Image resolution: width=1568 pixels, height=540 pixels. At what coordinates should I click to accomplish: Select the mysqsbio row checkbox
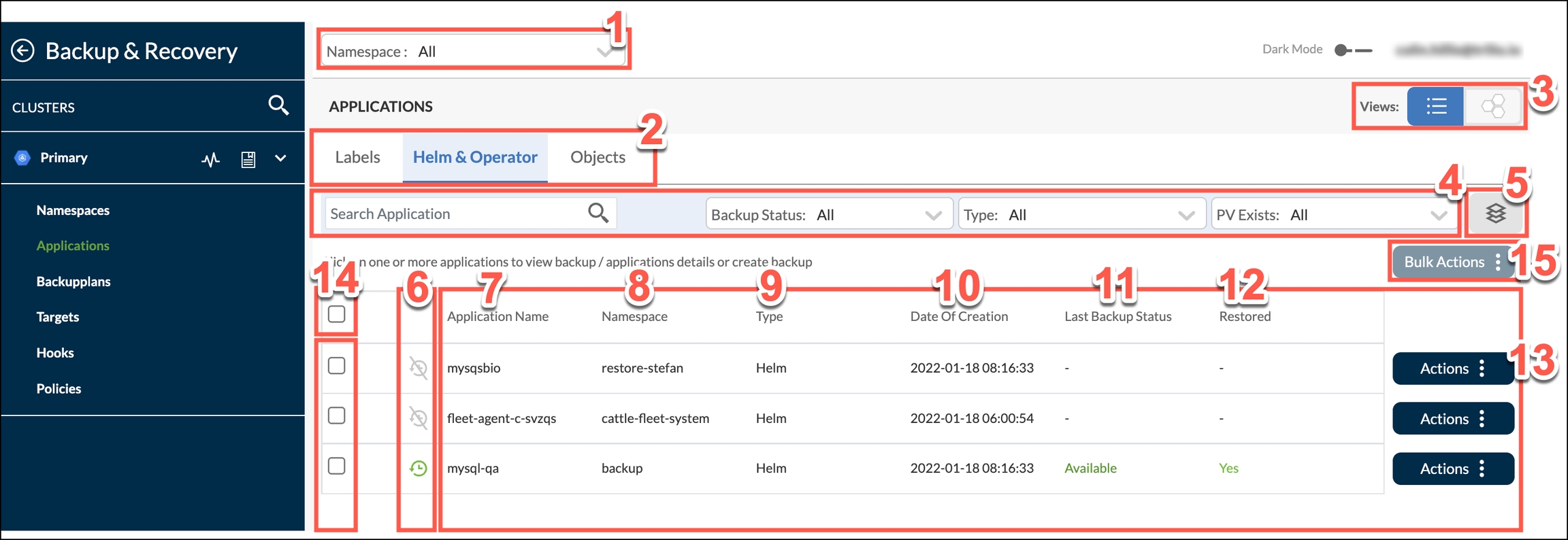pos(336,366)
